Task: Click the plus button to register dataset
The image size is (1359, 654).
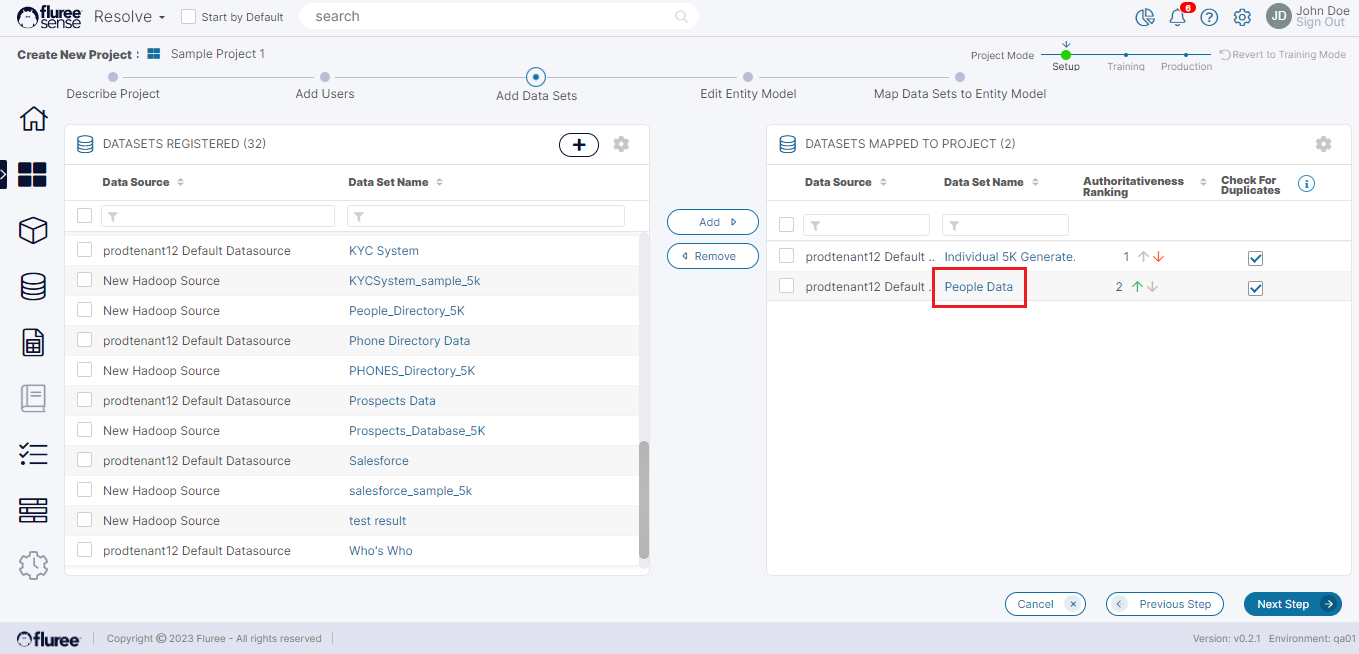Action: click(x=578, y=145)
